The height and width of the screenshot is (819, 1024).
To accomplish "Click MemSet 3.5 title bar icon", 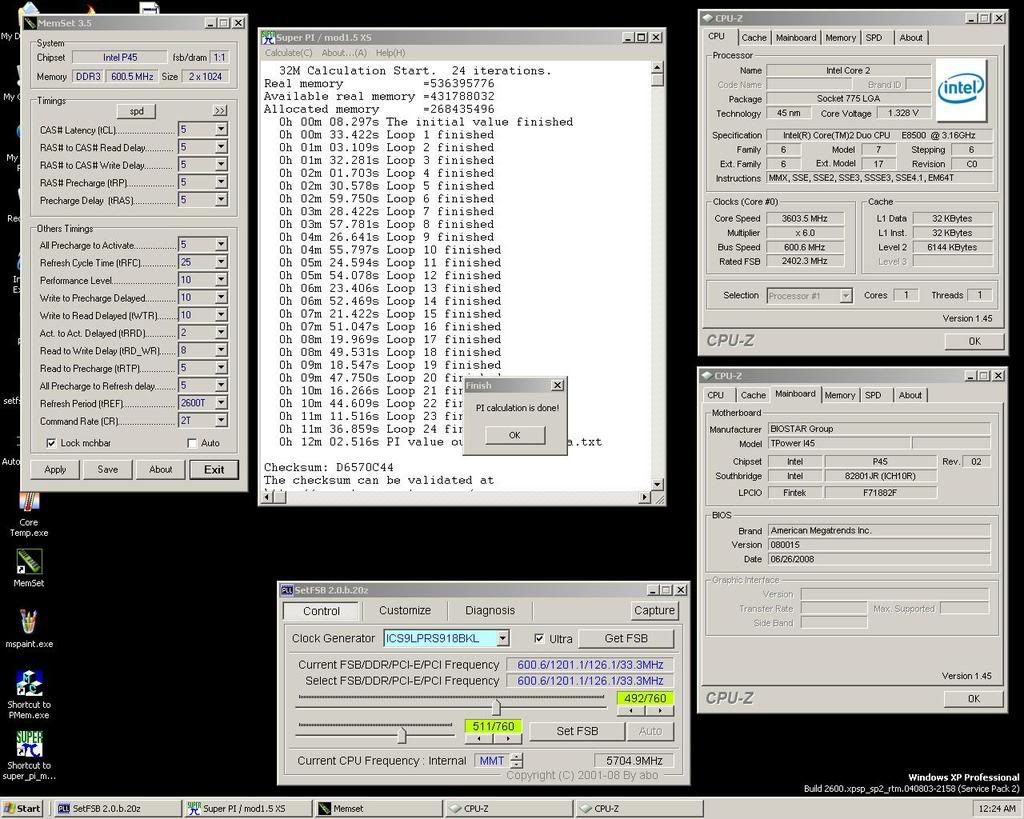I will (29, 23).
